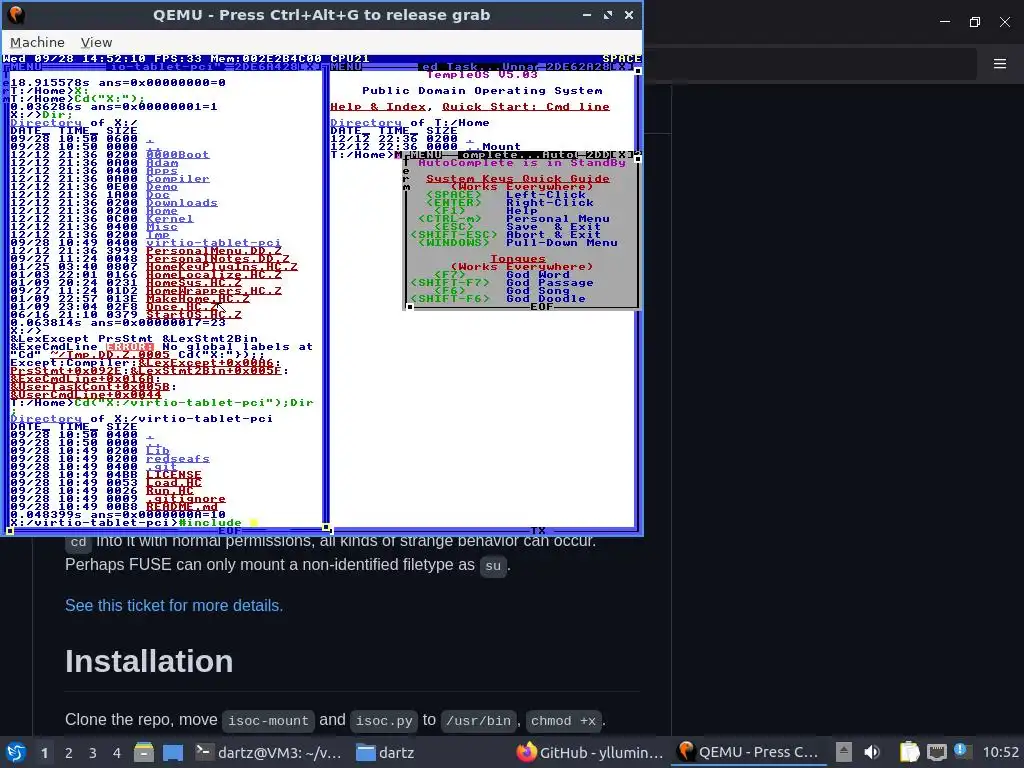
Task: Open HomeSys.HC.Z file link
Action: tap(194, 283)
